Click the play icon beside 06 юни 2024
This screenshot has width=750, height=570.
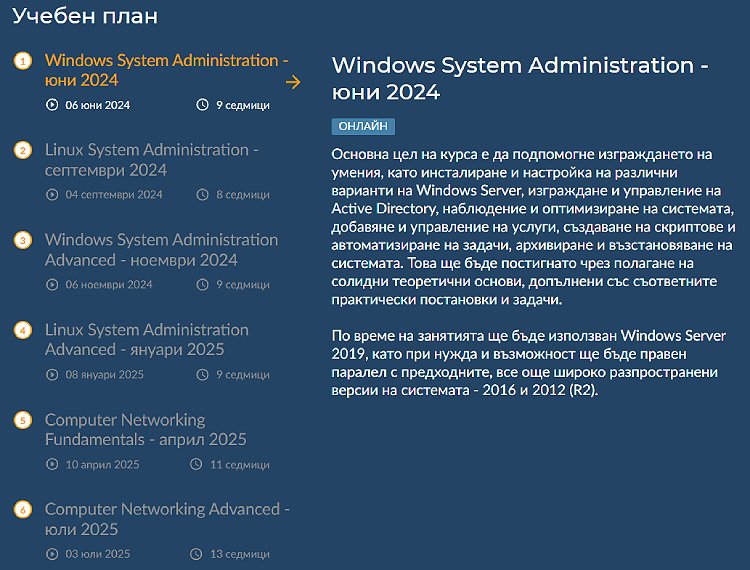(x=52, y=105)
